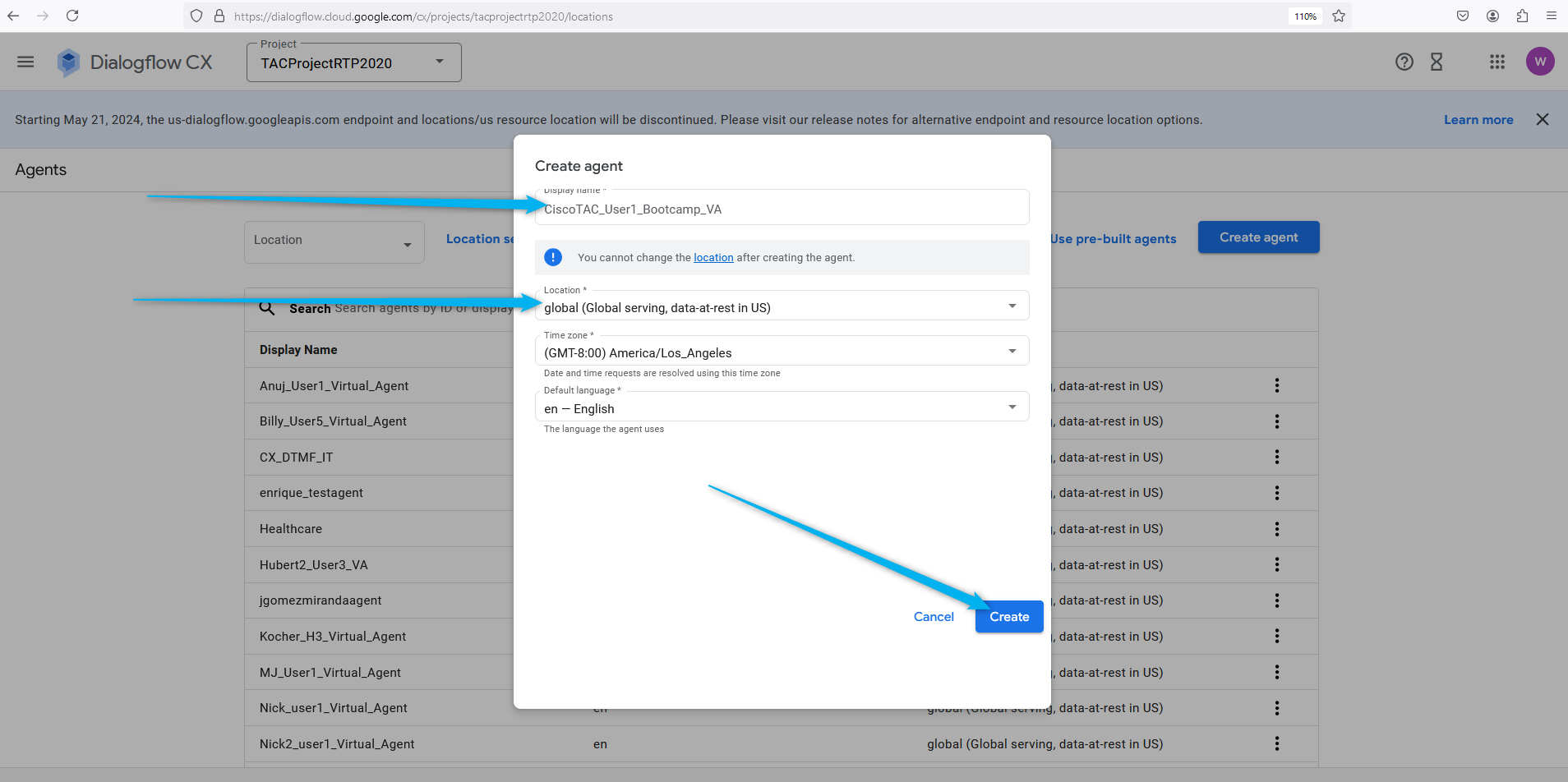The image size is (1568, 782).
Task: Open the W user account avatar
Action: tap(1540, 62)
